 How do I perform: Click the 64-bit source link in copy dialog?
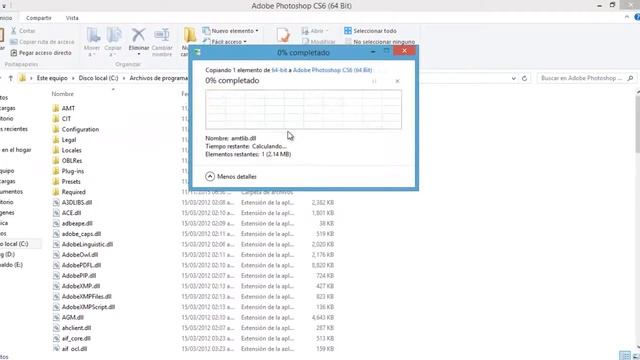coord(279,70)
